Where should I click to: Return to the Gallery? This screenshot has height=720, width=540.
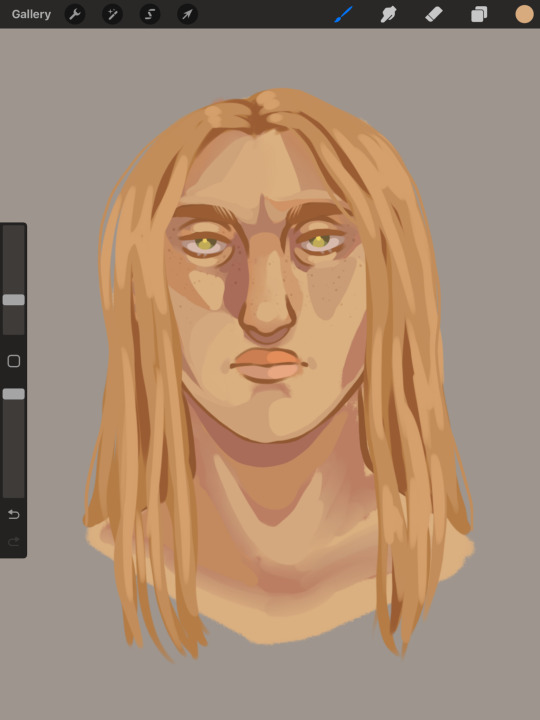(31, 14)
